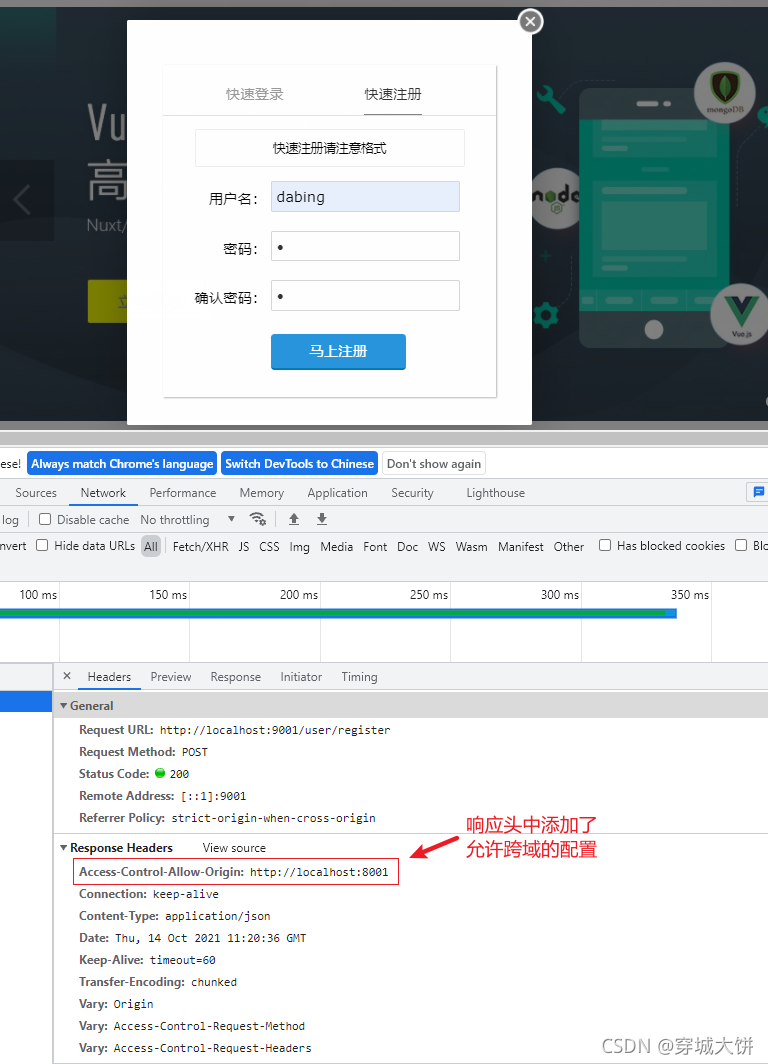This screenshot has height=1064, width=768.
Task: Switch to Performance panel
Action: click(183, 493)
